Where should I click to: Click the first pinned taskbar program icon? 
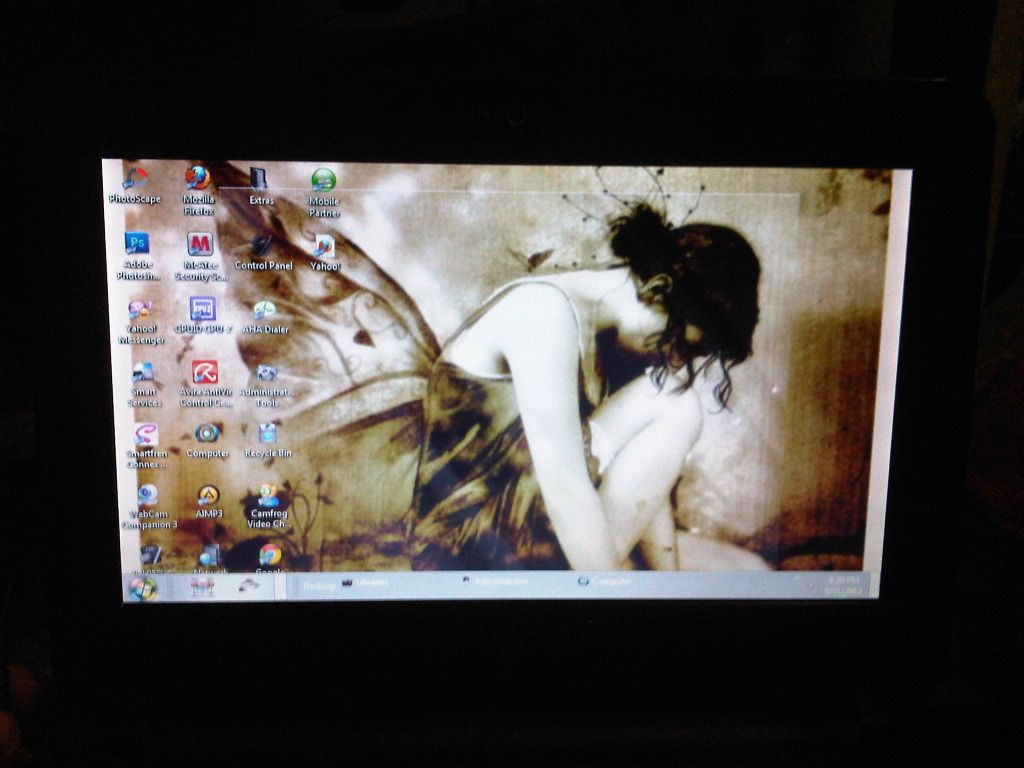pyautogui.click(x=202, y=587)
